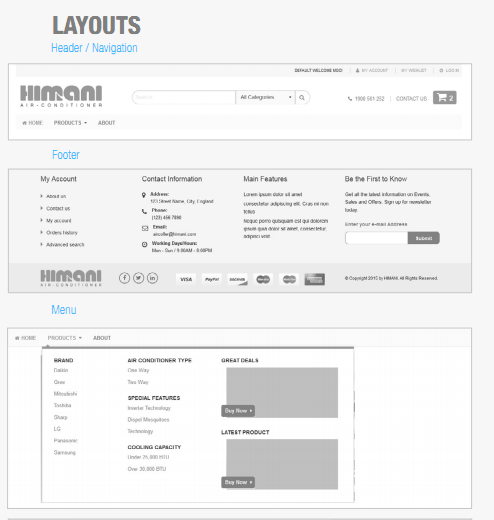The width and height of the screenshot is (494, 520).
Task: Click the search magnifier icon
Action: tap(302, 97)
